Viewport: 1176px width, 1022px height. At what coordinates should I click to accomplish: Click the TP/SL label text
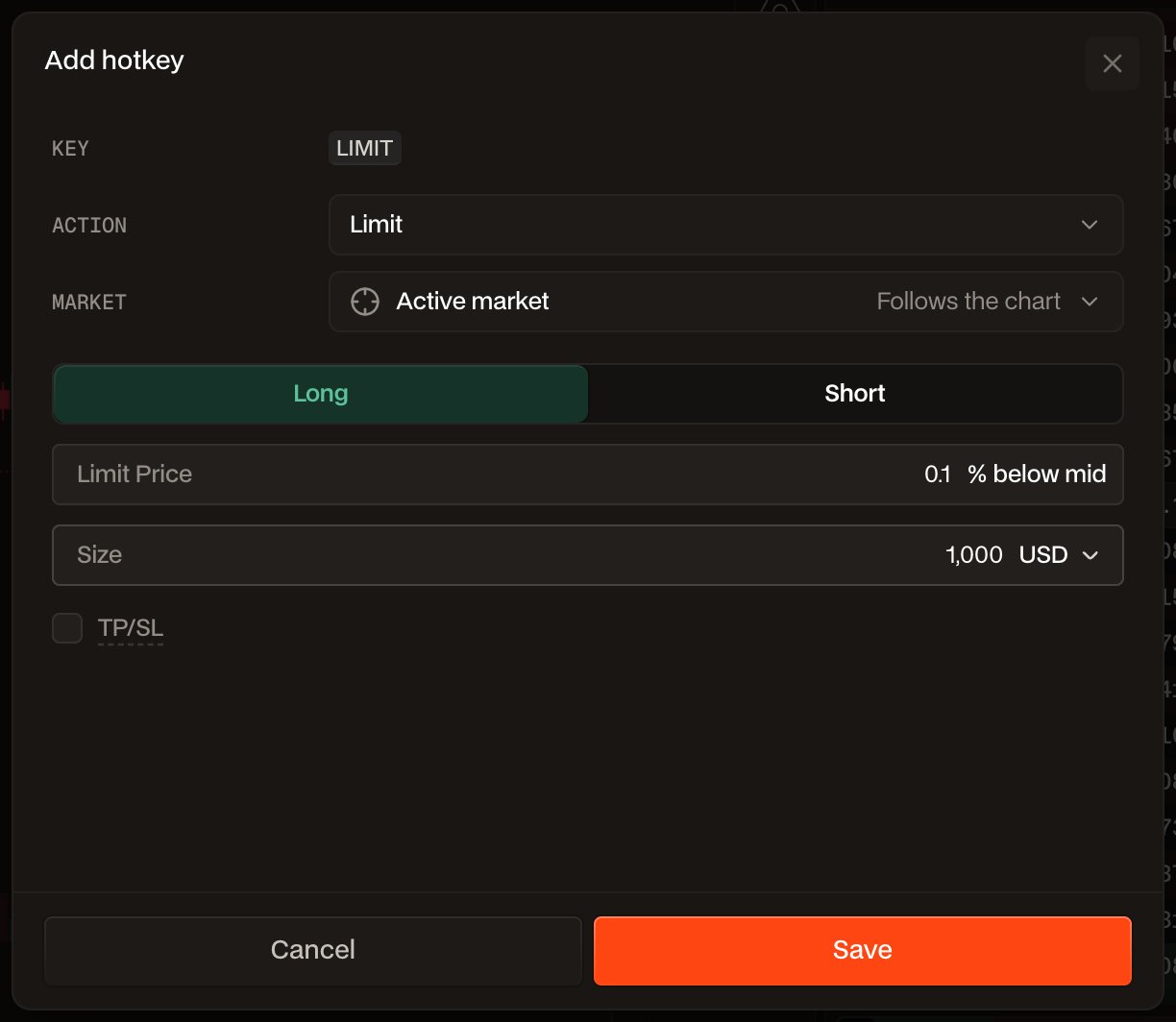click(x=131, y=629)
